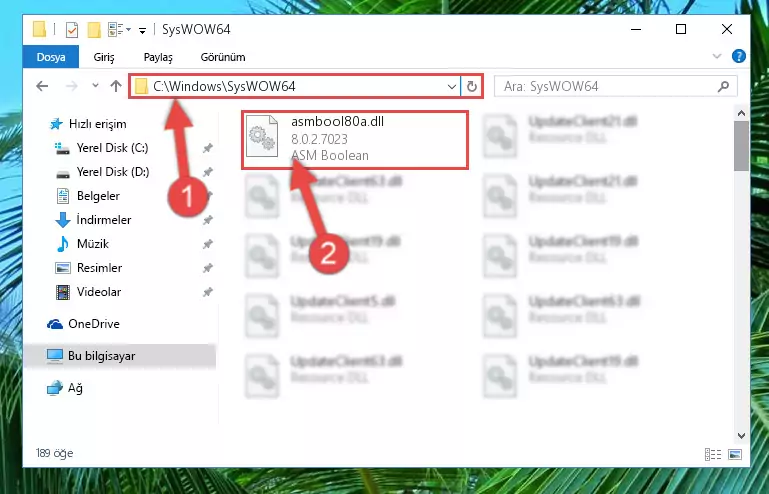The width and height of the screenshot is (769, 494).
Task: Select Bu bilgisayar in navigation pane
Action: pyautogui.click(x=101, y=356)
